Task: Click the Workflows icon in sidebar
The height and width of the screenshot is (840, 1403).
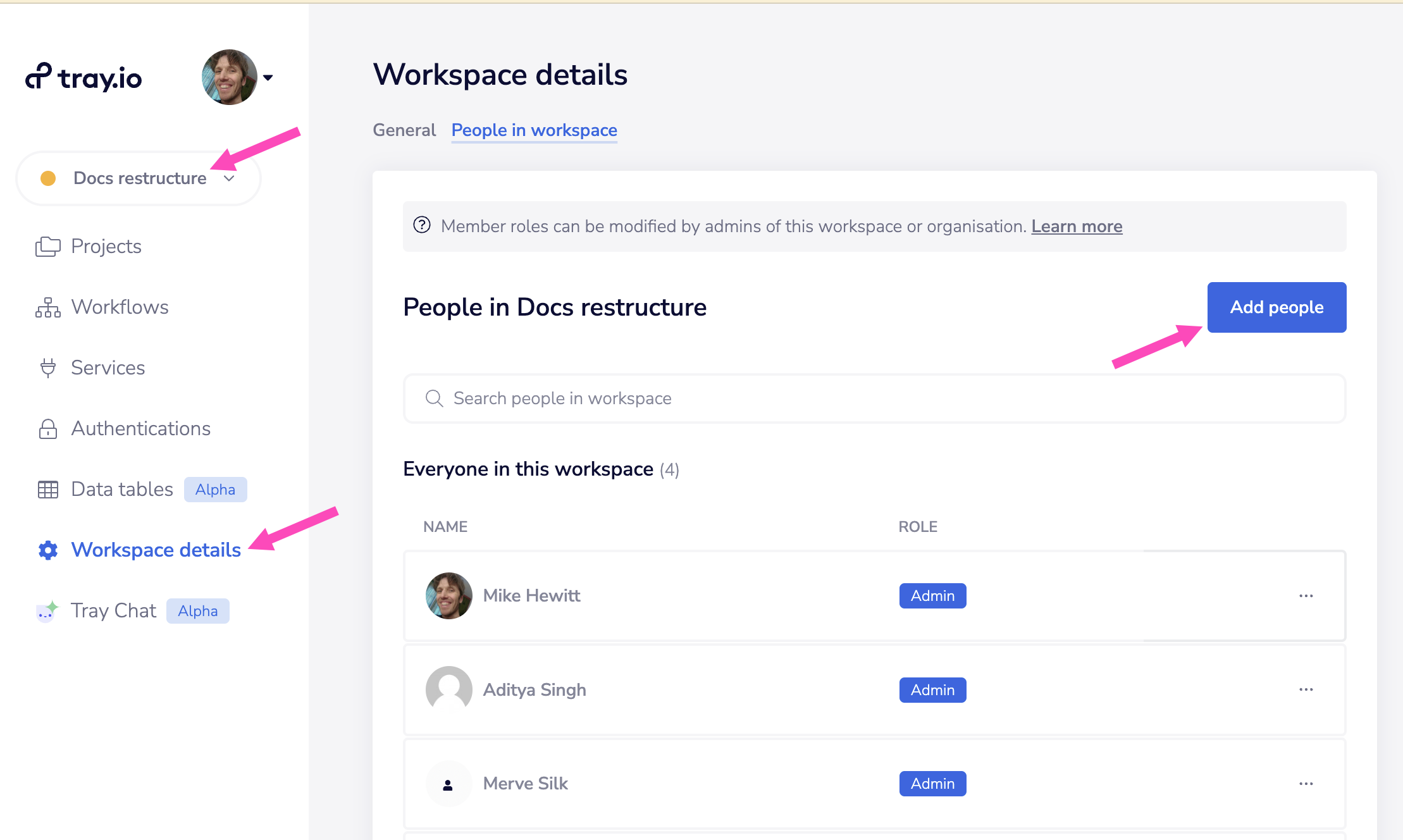Action: (47, 307)
